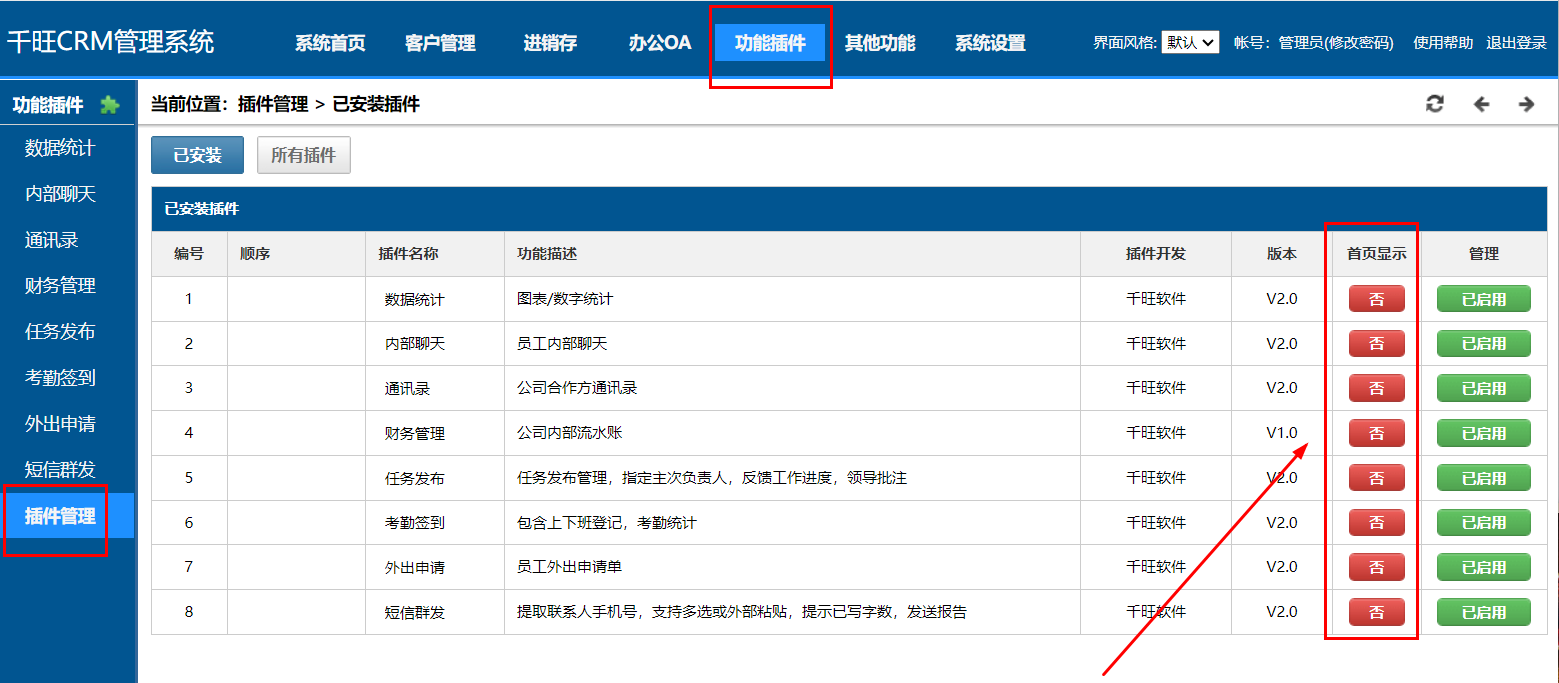This screenshot has height=683, width=1559.
Task: Open 使用帮助 help link
Action: tap(1443, 43)
